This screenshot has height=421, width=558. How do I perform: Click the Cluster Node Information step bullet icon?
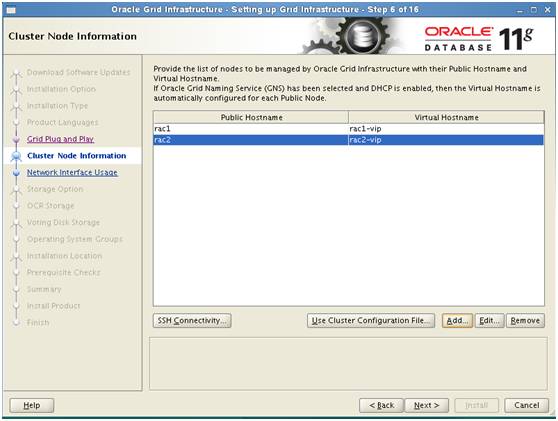[x=16, y=156]
